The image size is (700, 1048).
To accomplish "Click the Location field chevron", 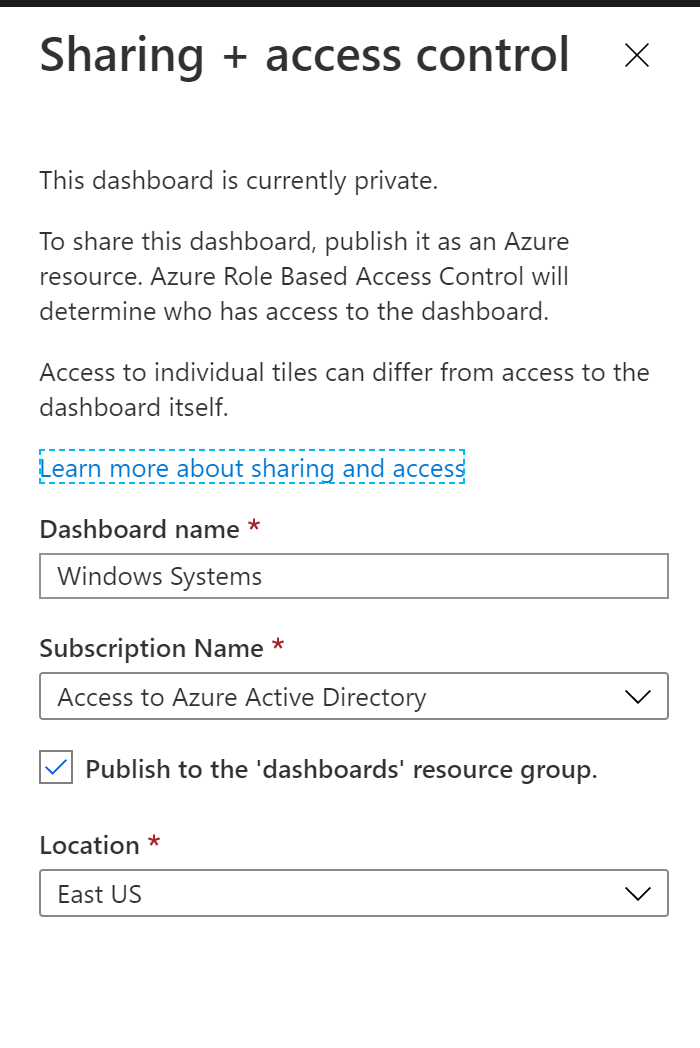I will pos(641,893).
